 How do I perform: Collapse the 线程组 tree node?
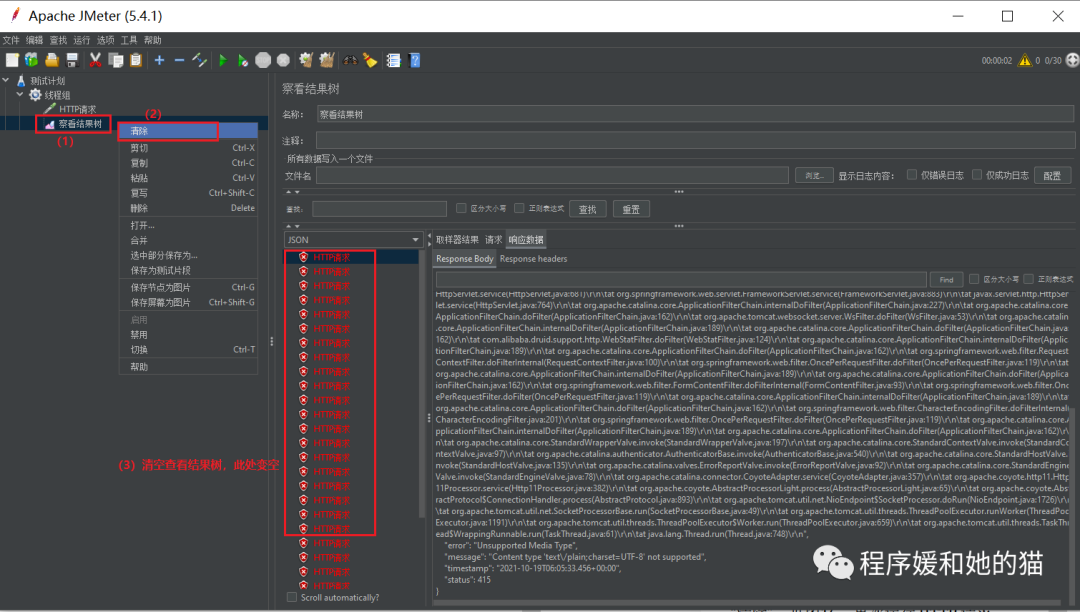click(20, 95)
